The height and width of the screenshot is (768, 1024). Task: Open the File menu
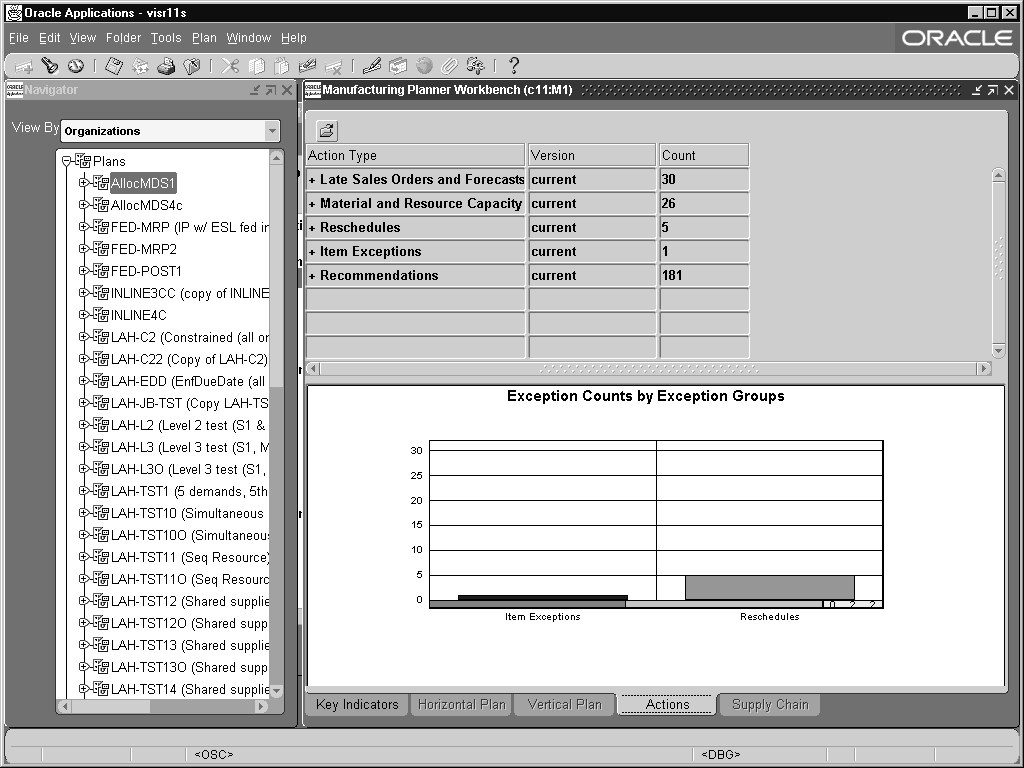click(19, 38)
